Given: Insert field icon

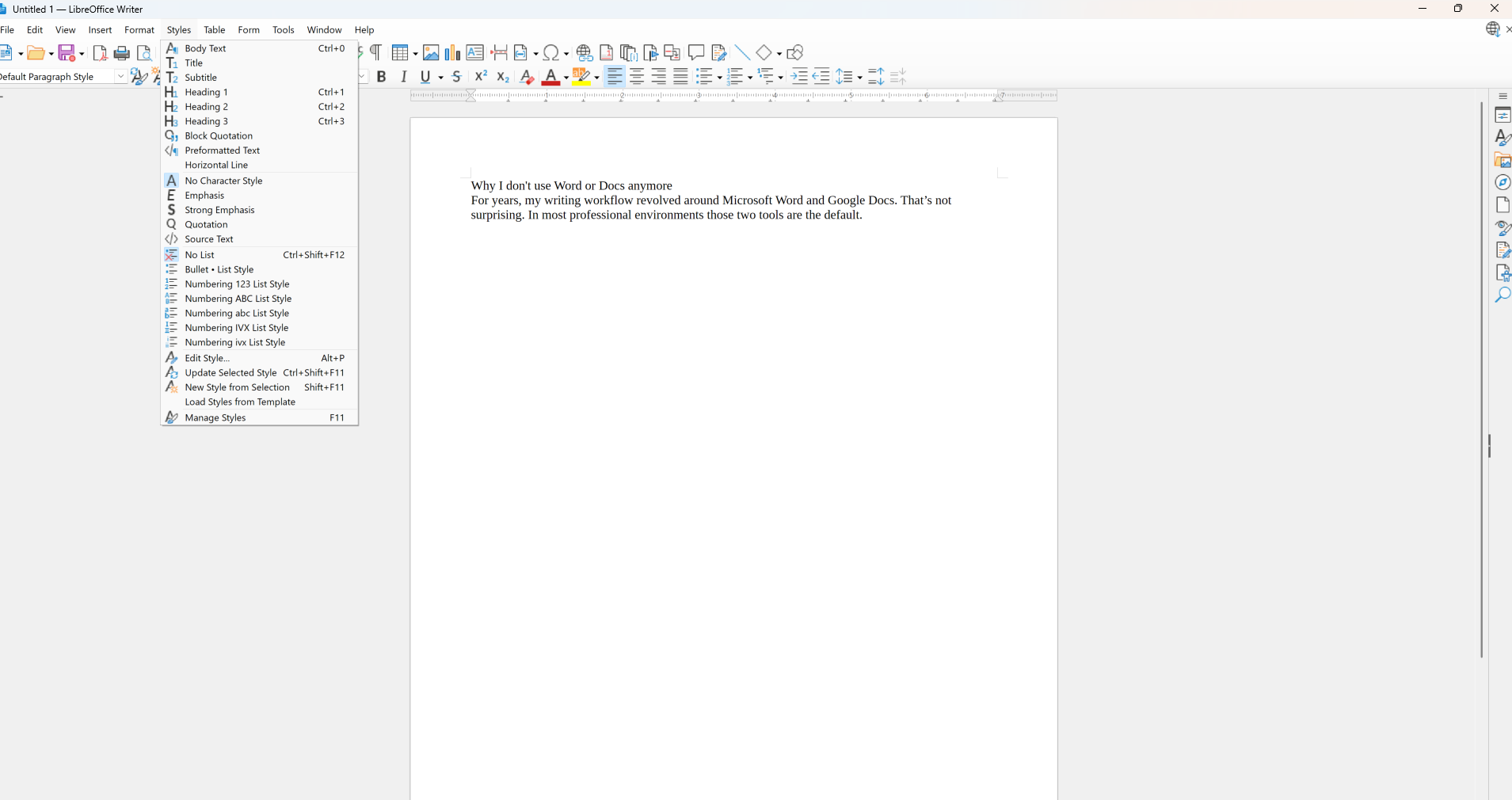Looking at the screenshot, I should 520,52.
